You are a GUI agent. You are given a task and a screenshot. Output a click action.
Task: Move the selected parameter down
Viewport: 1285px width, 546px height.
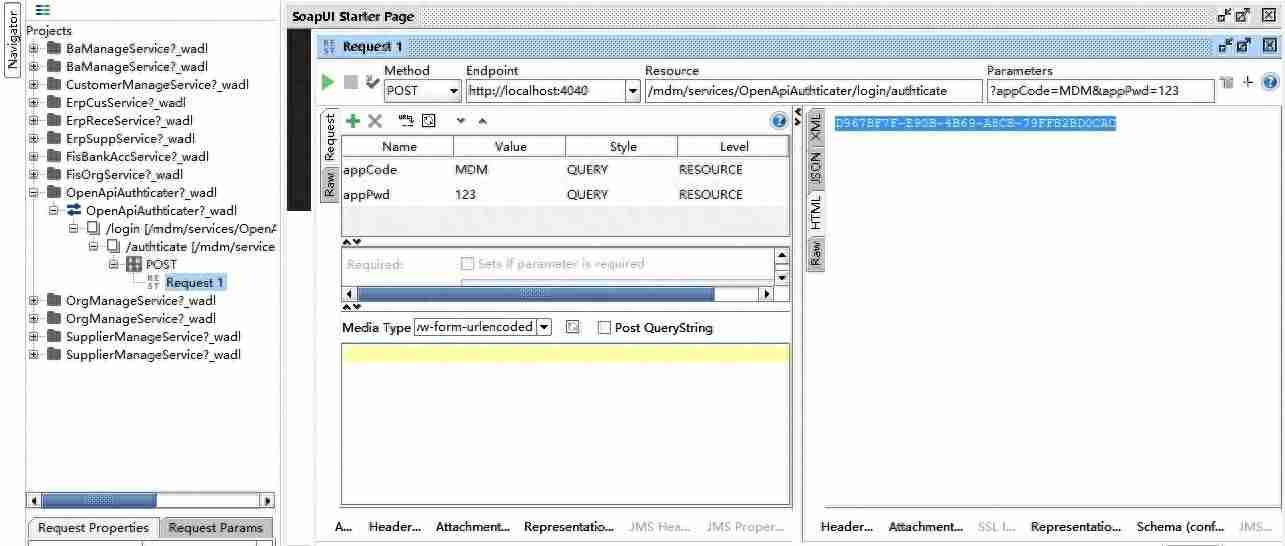[x=461, y=121]
